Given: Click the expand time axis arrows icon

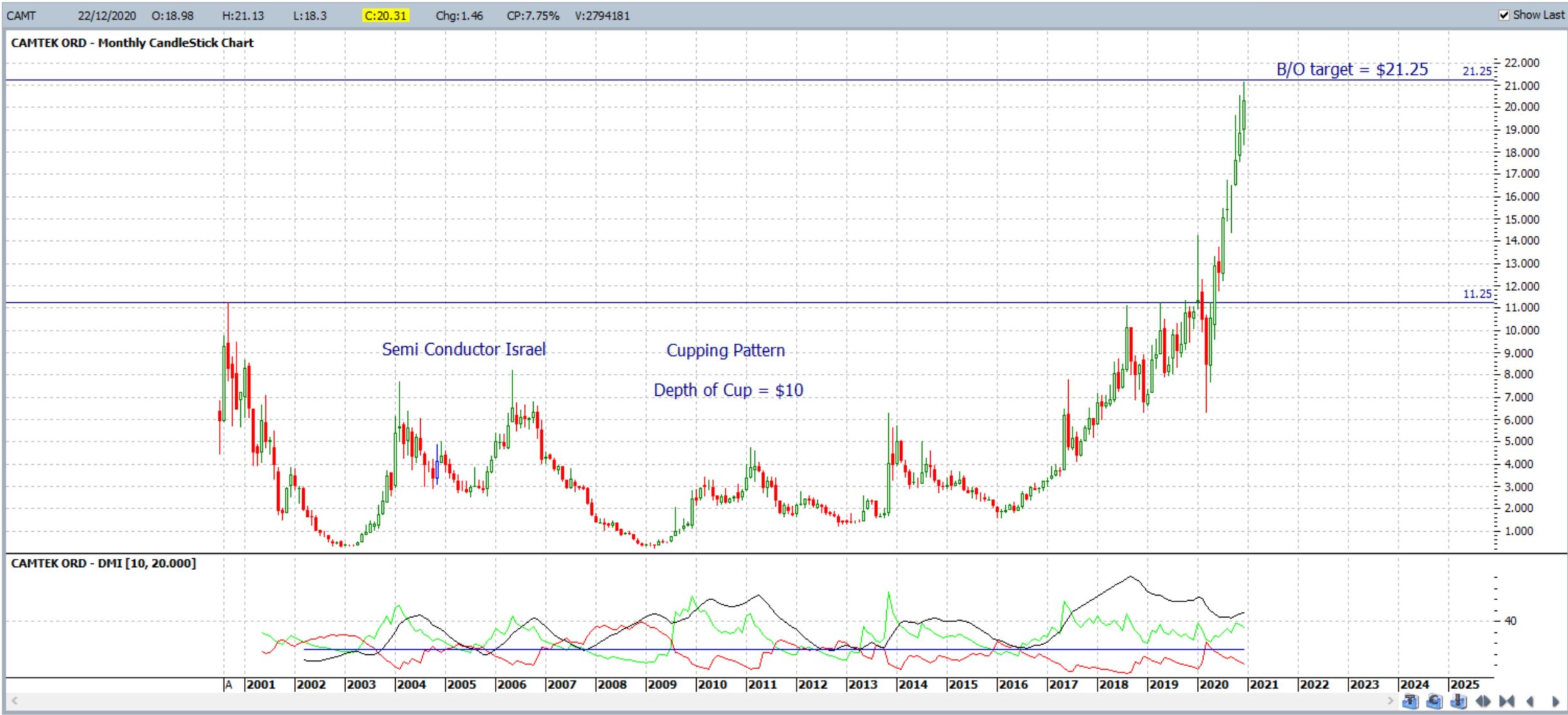Looking at the screenshot, I should tap(1483, 701).
